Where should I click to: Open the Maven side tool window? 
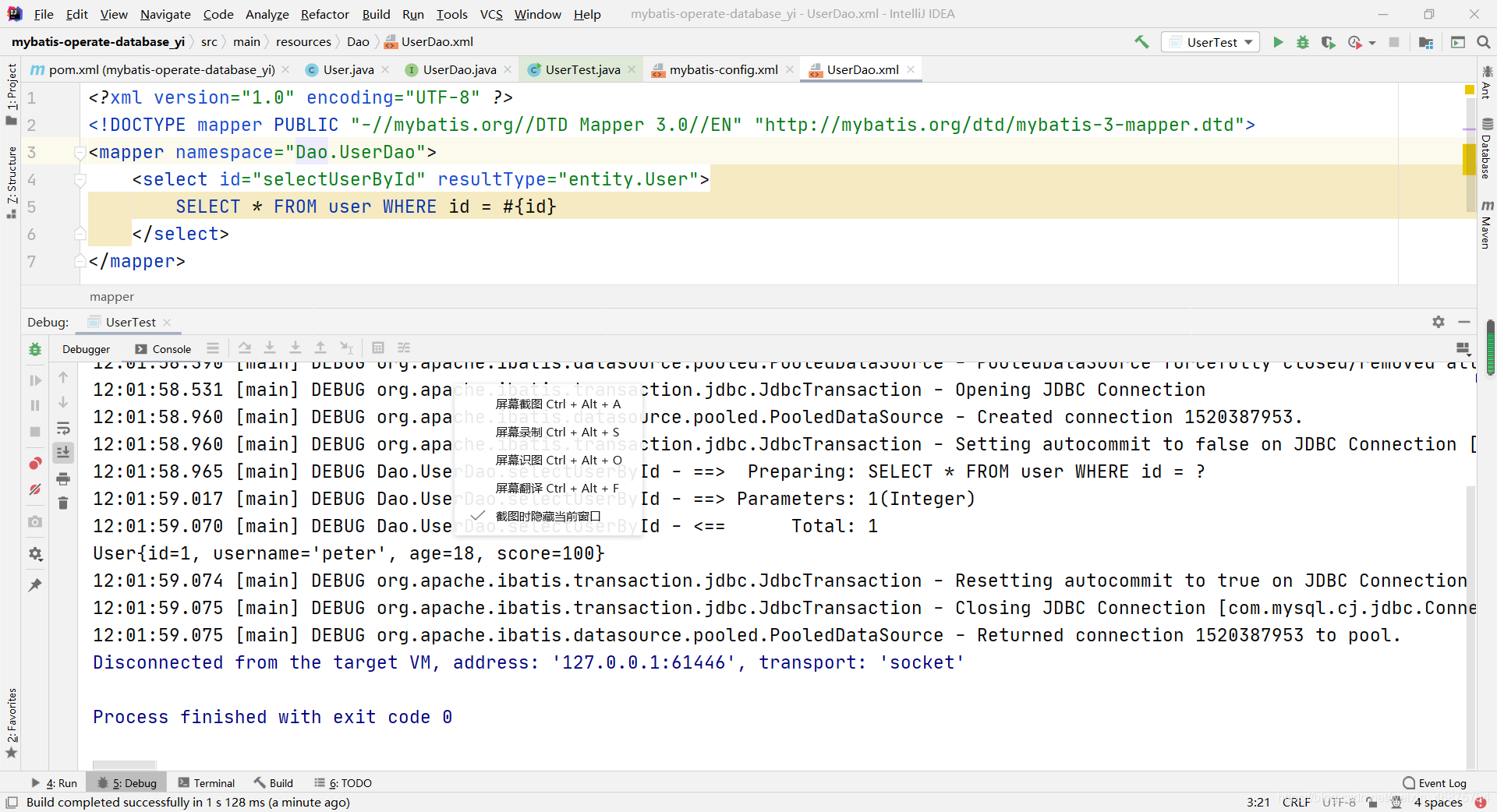coord(1487,225)
